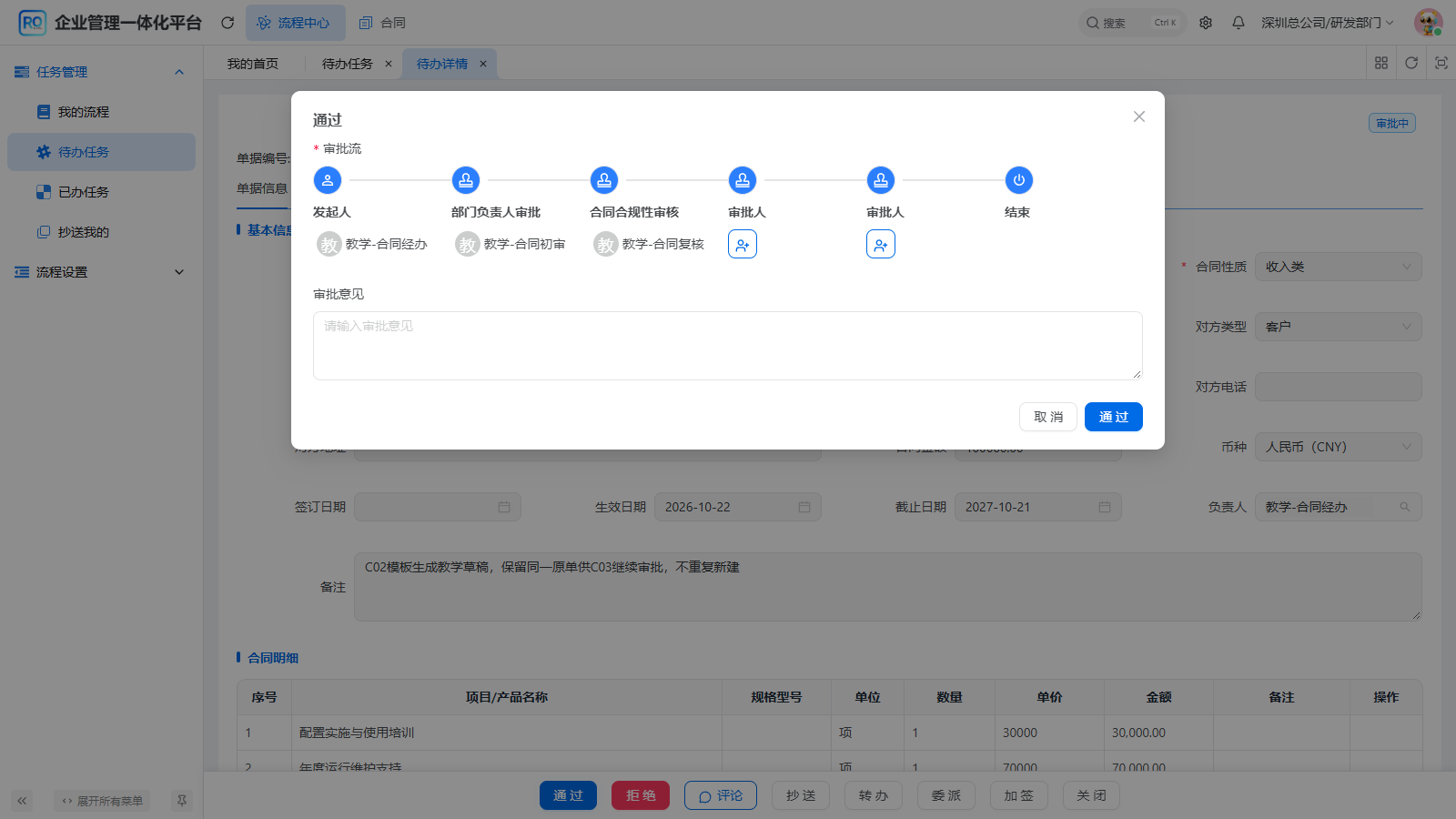Image resolution: width=1456 pixels, height=819 pixels.
Task: Click the user avatar
Action: pyautogui.click(x=1429, y=23)
